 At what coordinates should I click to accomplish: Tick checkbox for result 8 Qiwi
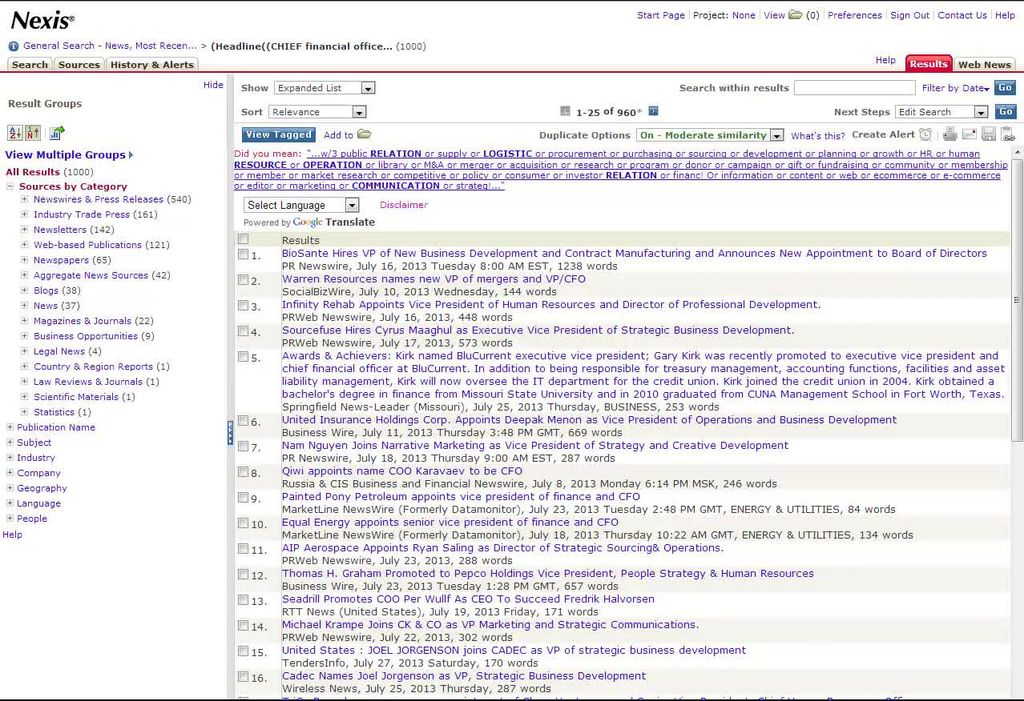tap(243, 472)
